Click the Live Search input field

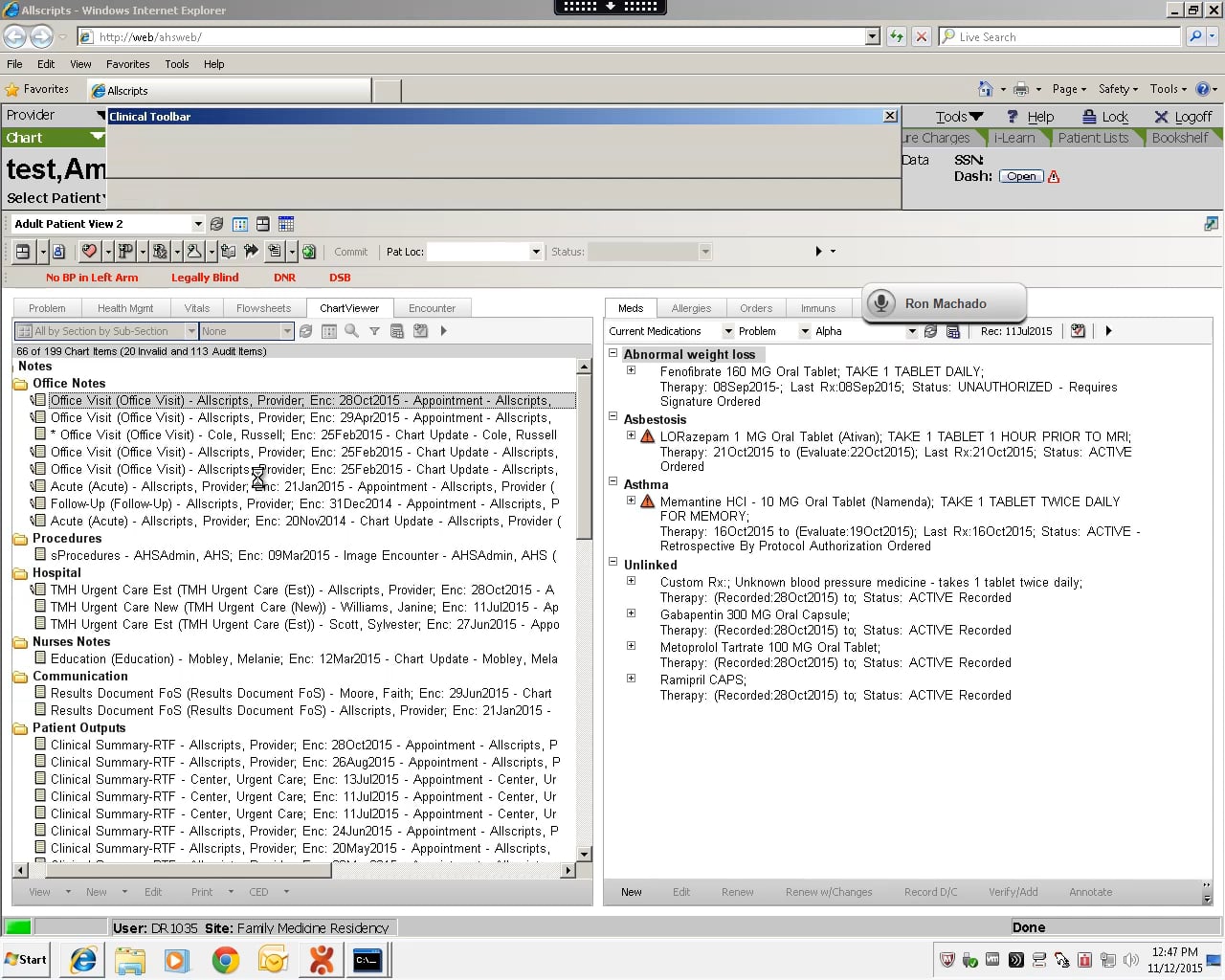[x=1059, y=36]
